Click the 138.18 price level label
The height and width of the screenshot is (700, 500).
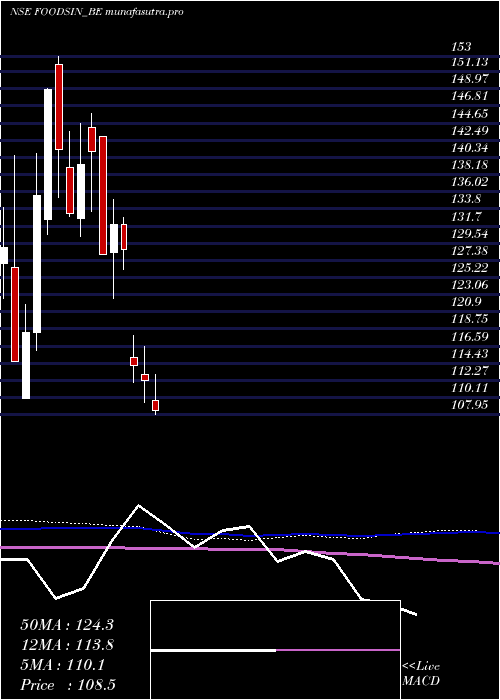[470, 165]
